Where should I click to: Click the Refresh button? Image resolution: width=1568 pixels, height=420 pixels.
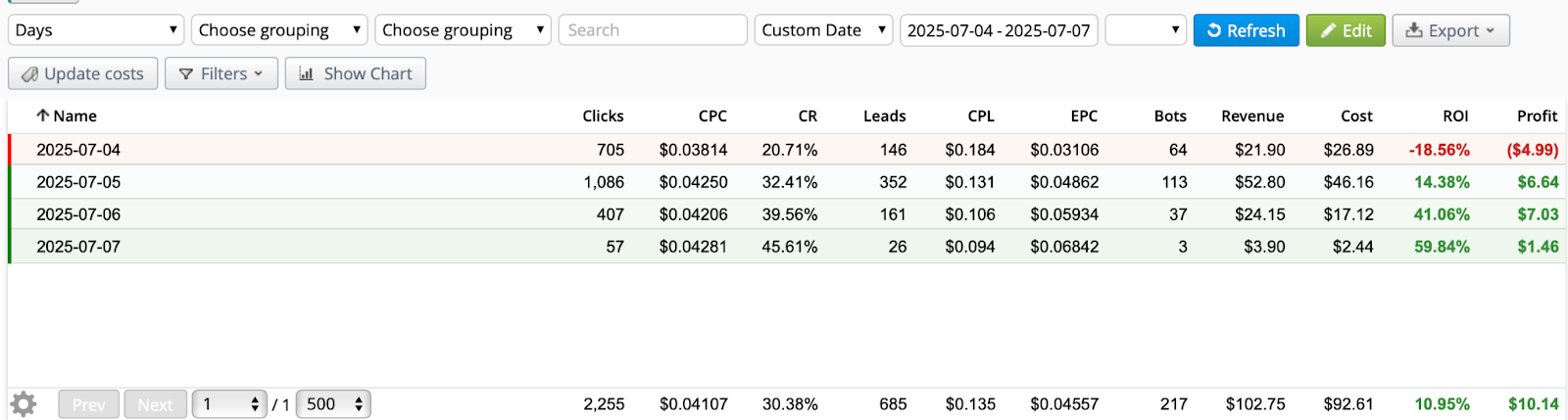tap(1246, 30)
